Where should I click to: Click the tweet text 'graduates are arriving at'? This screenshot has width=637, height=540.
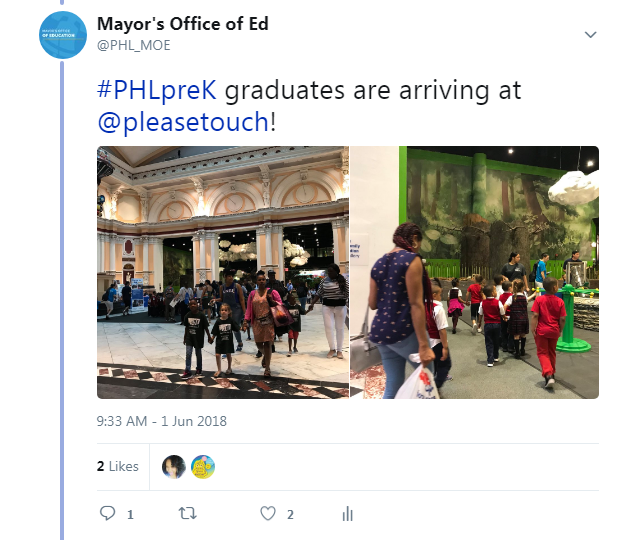[x=373, y=90]
